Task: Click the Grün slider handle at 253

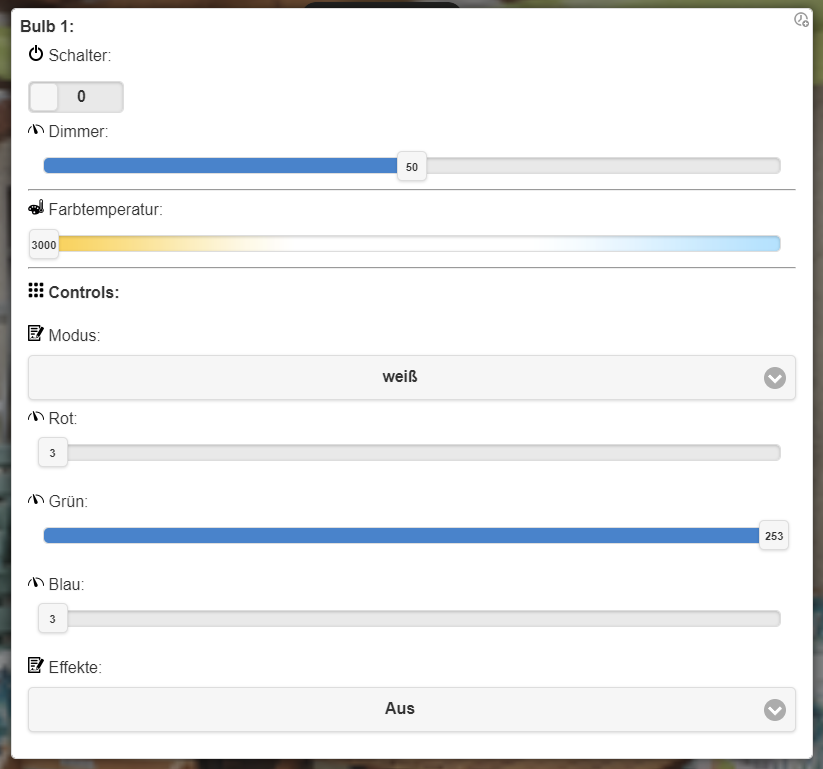Action: [x=774, y=536]
